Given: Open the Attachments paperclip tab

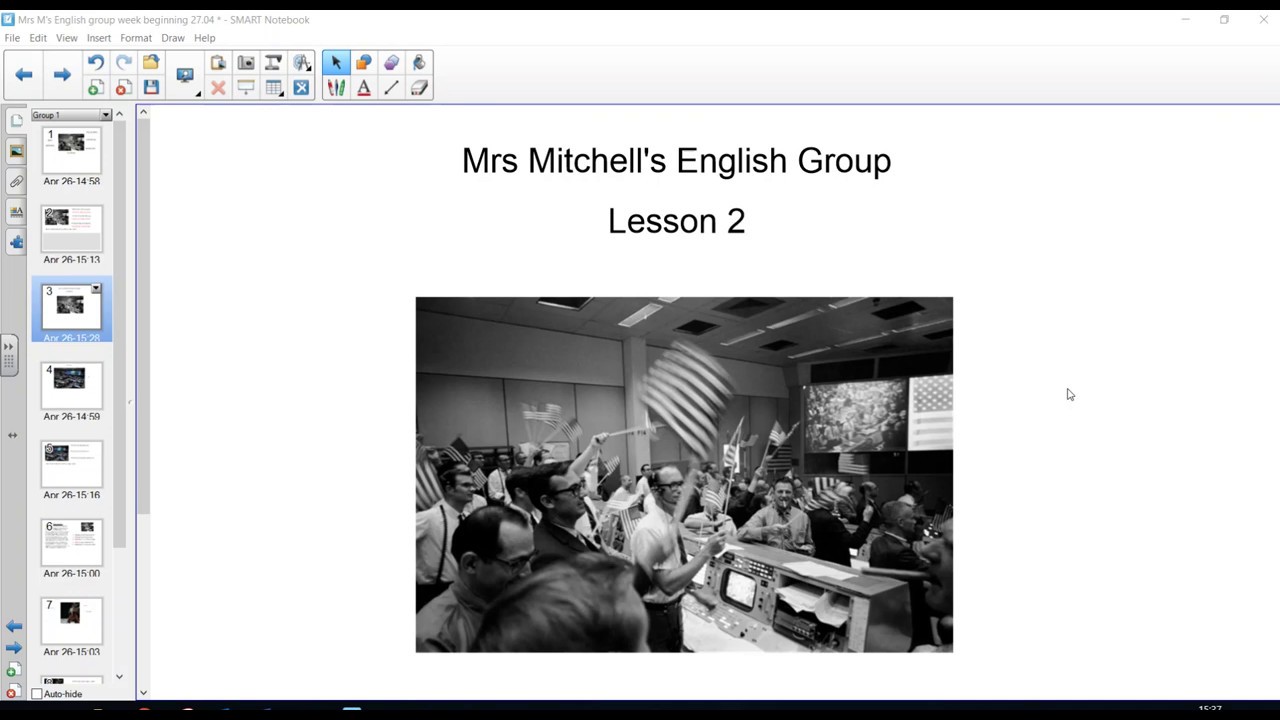Looking at the screenshot, I should (16, 181).
